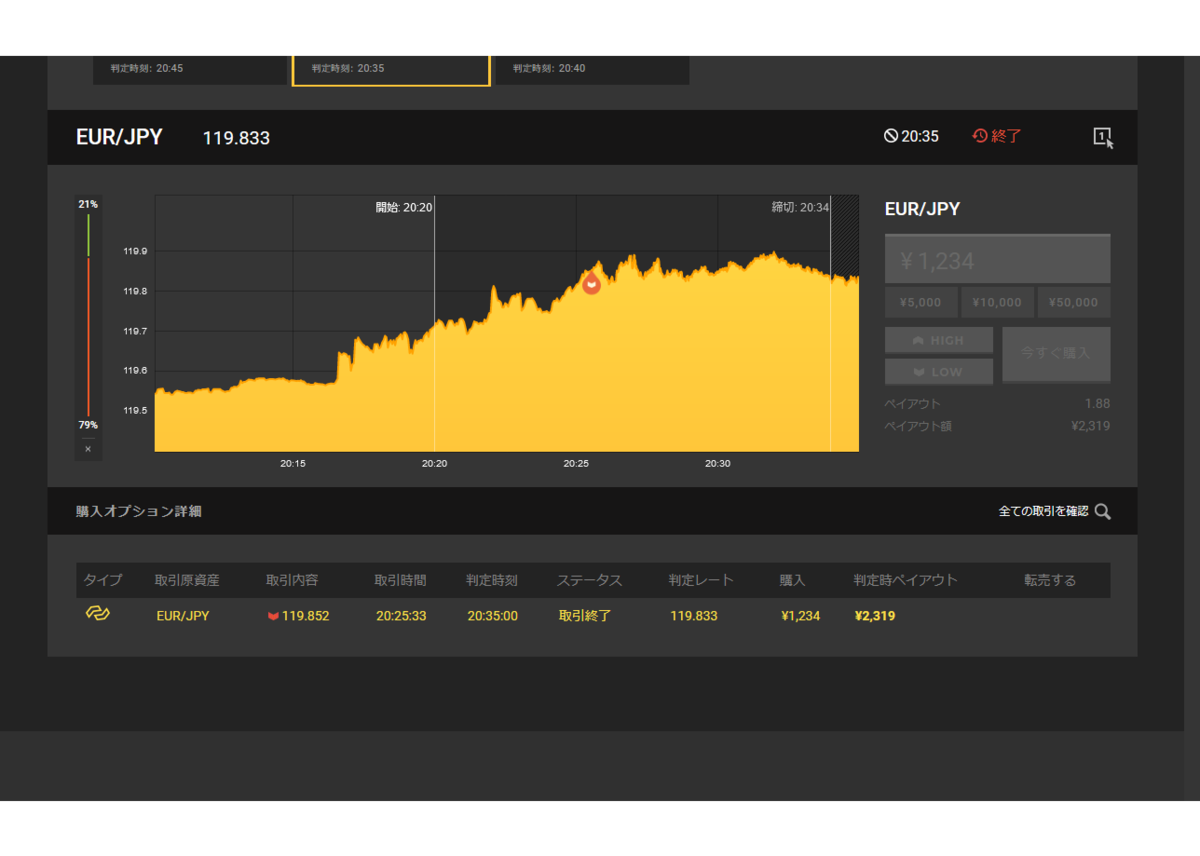Click the 購入オプション詳細 section header
The image size is (1200, 856).
[x=139, y=511]
